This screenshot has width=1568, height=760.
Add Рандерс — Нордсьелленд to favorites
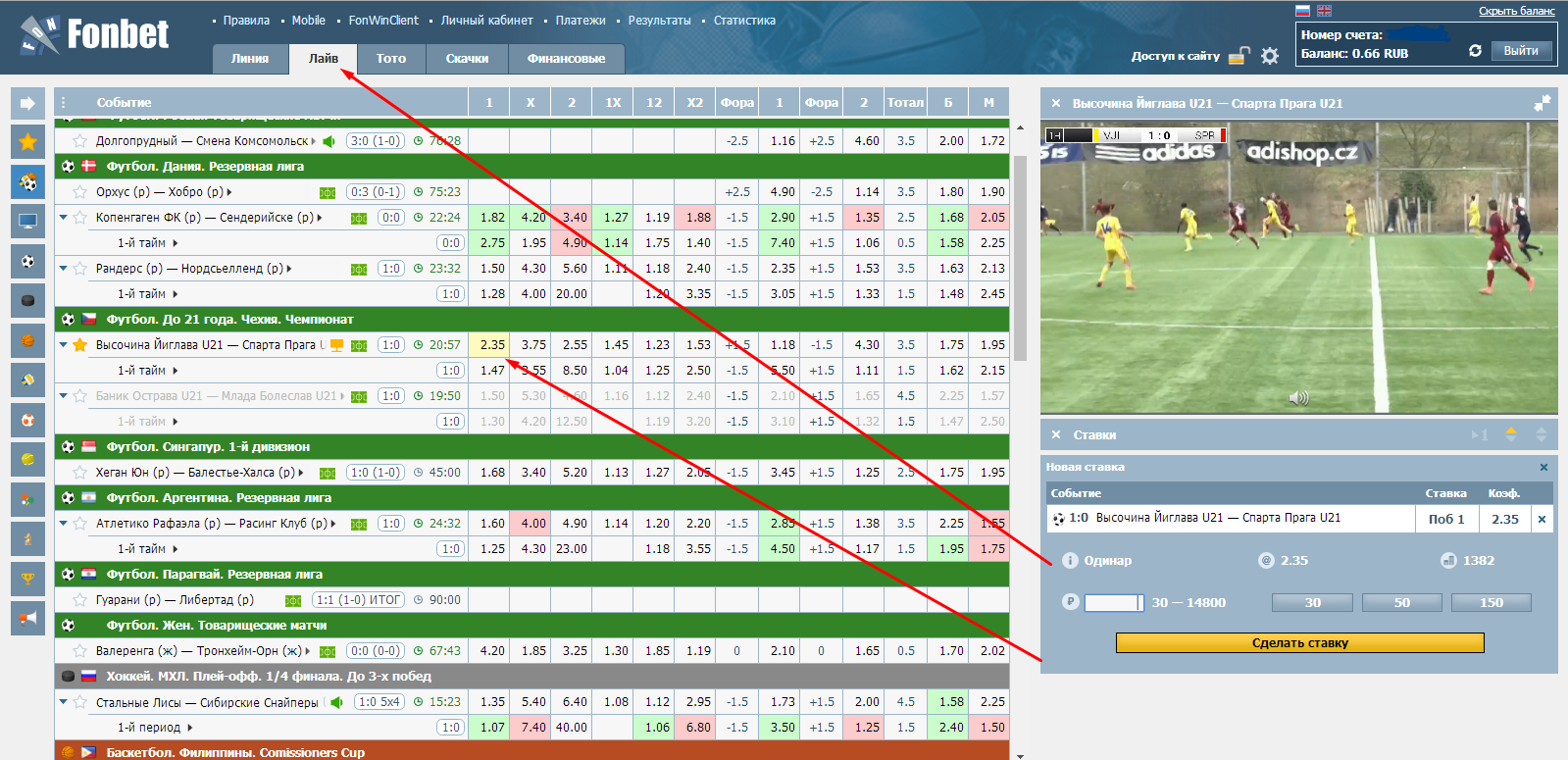pos(80,269)
